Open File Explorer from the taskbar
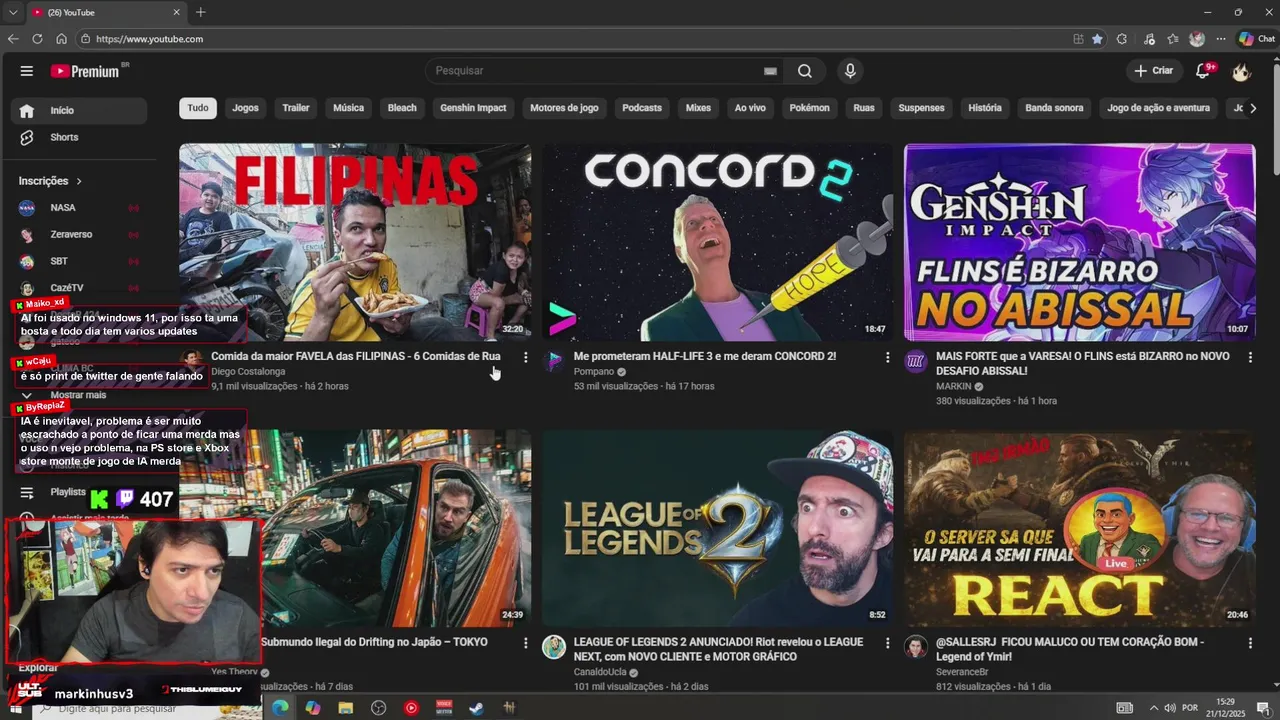Screen dimensions: 1280x720 [345, 708]
